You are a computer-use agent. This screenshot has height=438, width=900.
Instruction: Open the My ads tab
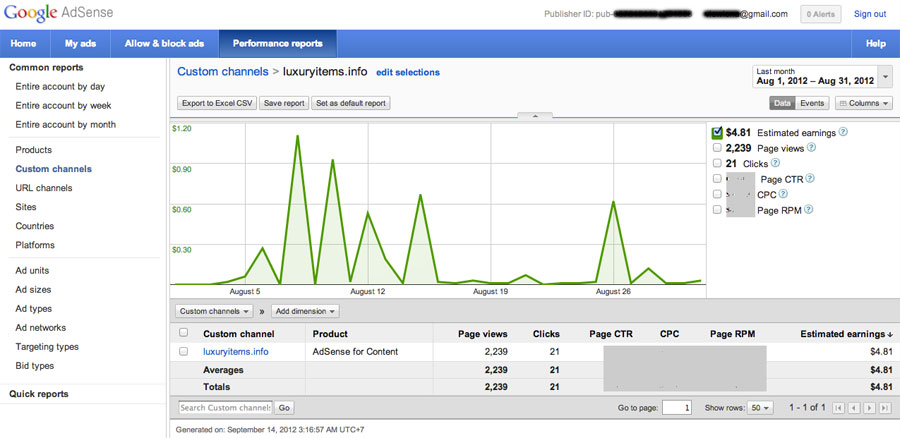tap(80, 44)
